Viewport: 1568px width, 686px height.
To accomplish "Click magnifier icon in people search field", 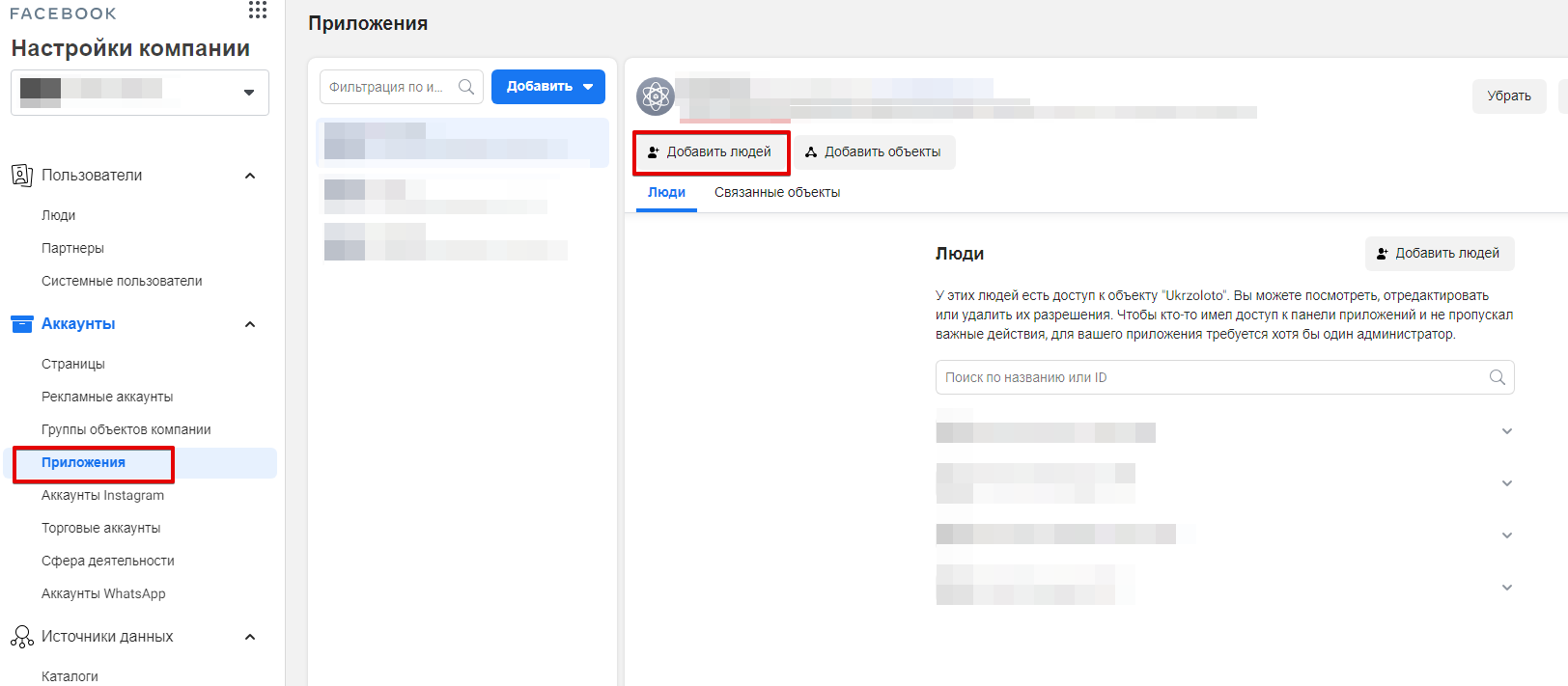I will [1497, 377].
